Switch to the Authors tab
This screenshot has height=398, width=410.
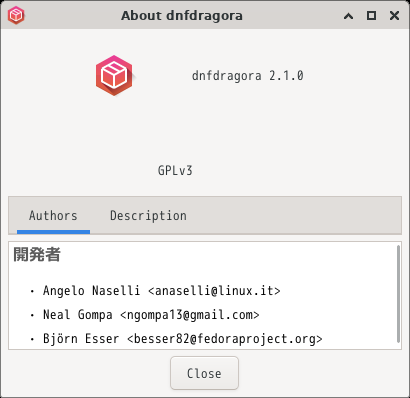click(x=53, y=216)
